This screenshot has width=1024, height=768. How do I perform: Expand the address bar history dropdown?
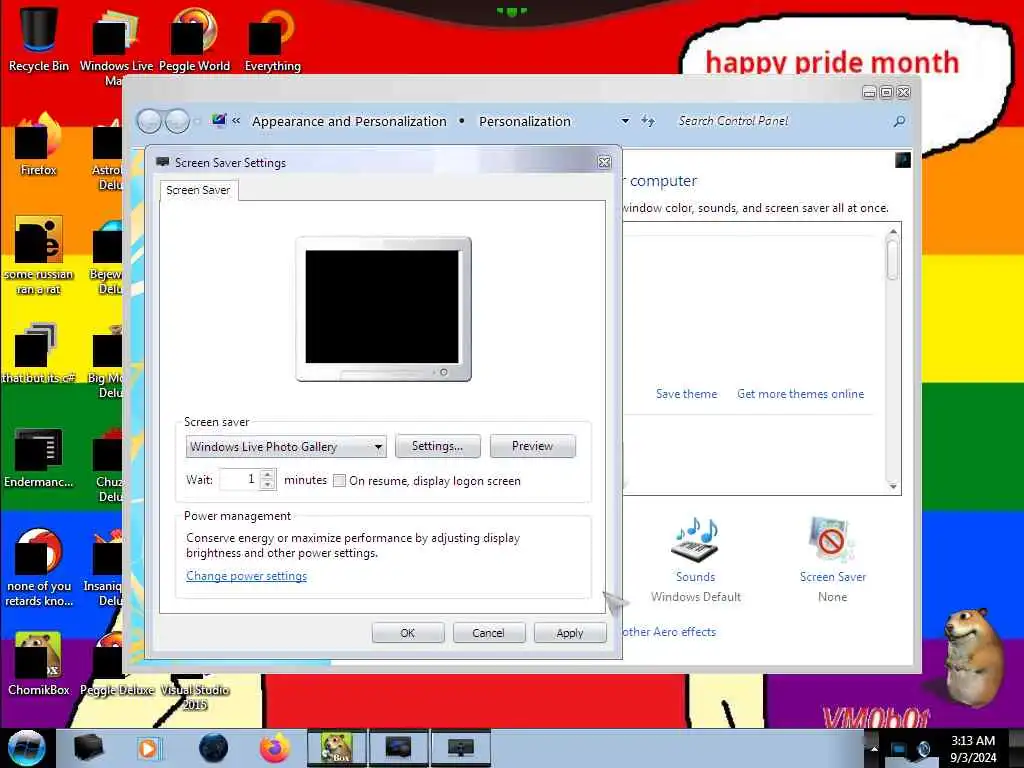(x=625, y=121)
